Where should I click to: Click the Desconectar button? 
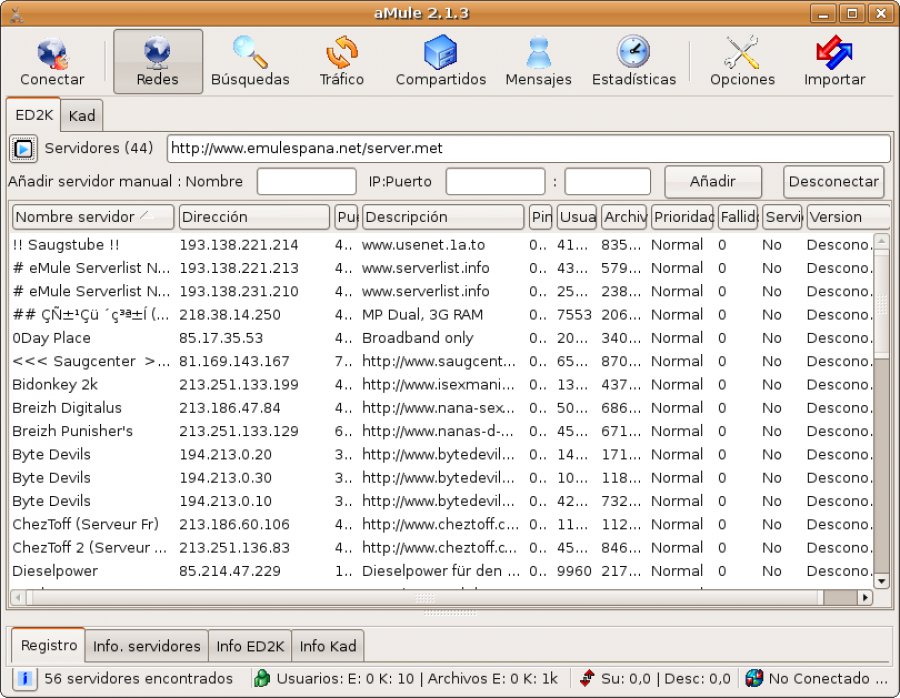point(833,181)
